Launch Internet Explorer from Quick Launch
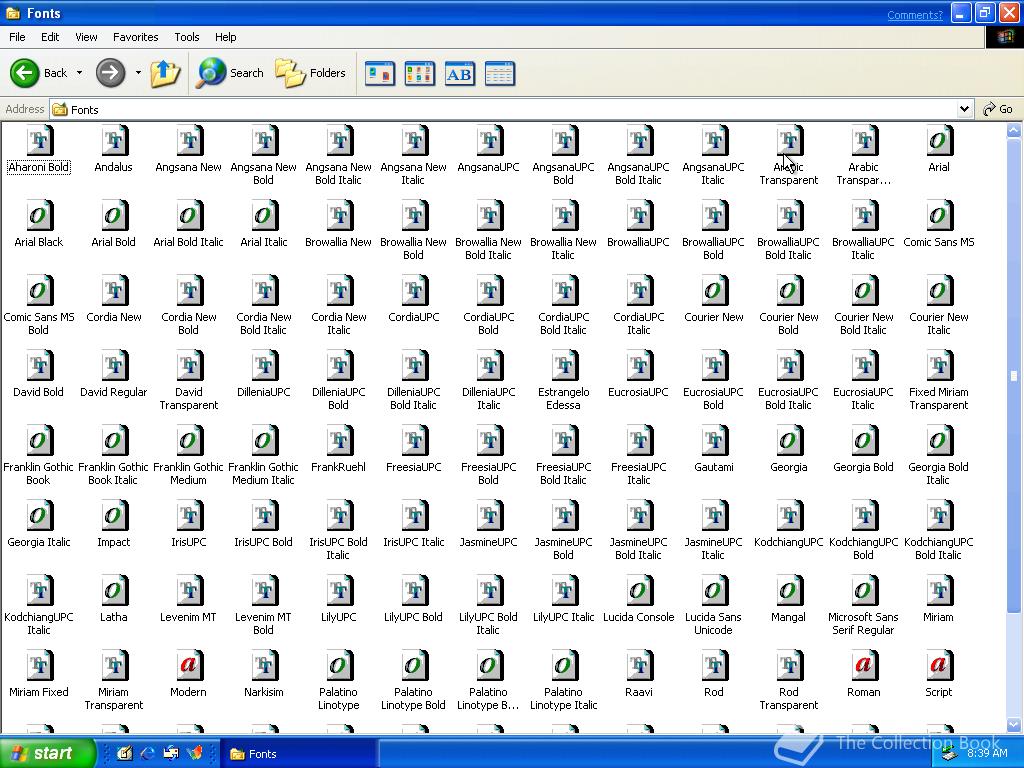1024x768 pixels. (148, 754)
